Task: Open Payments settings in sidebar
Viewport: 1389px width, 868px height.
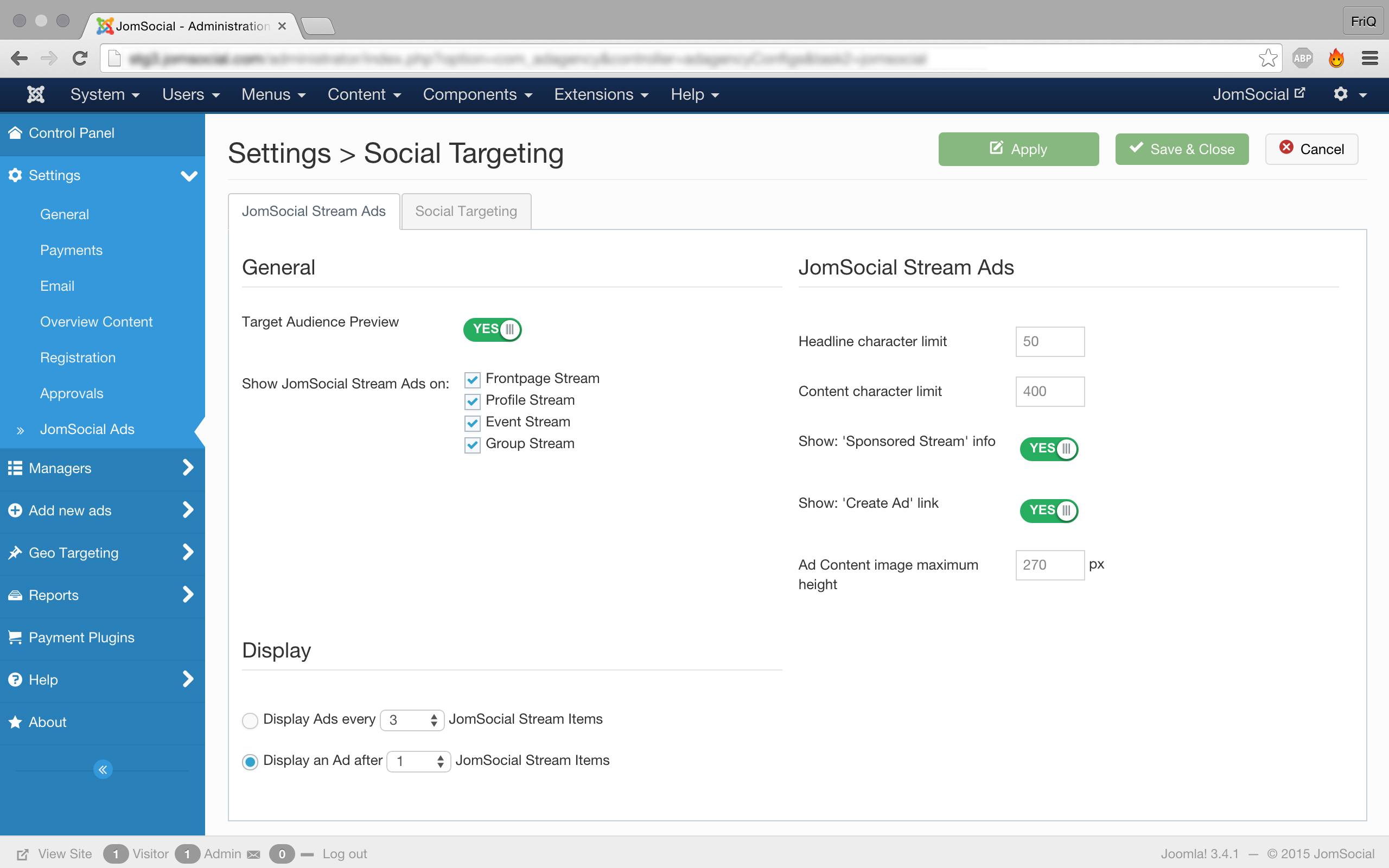Action: (71, 250)
